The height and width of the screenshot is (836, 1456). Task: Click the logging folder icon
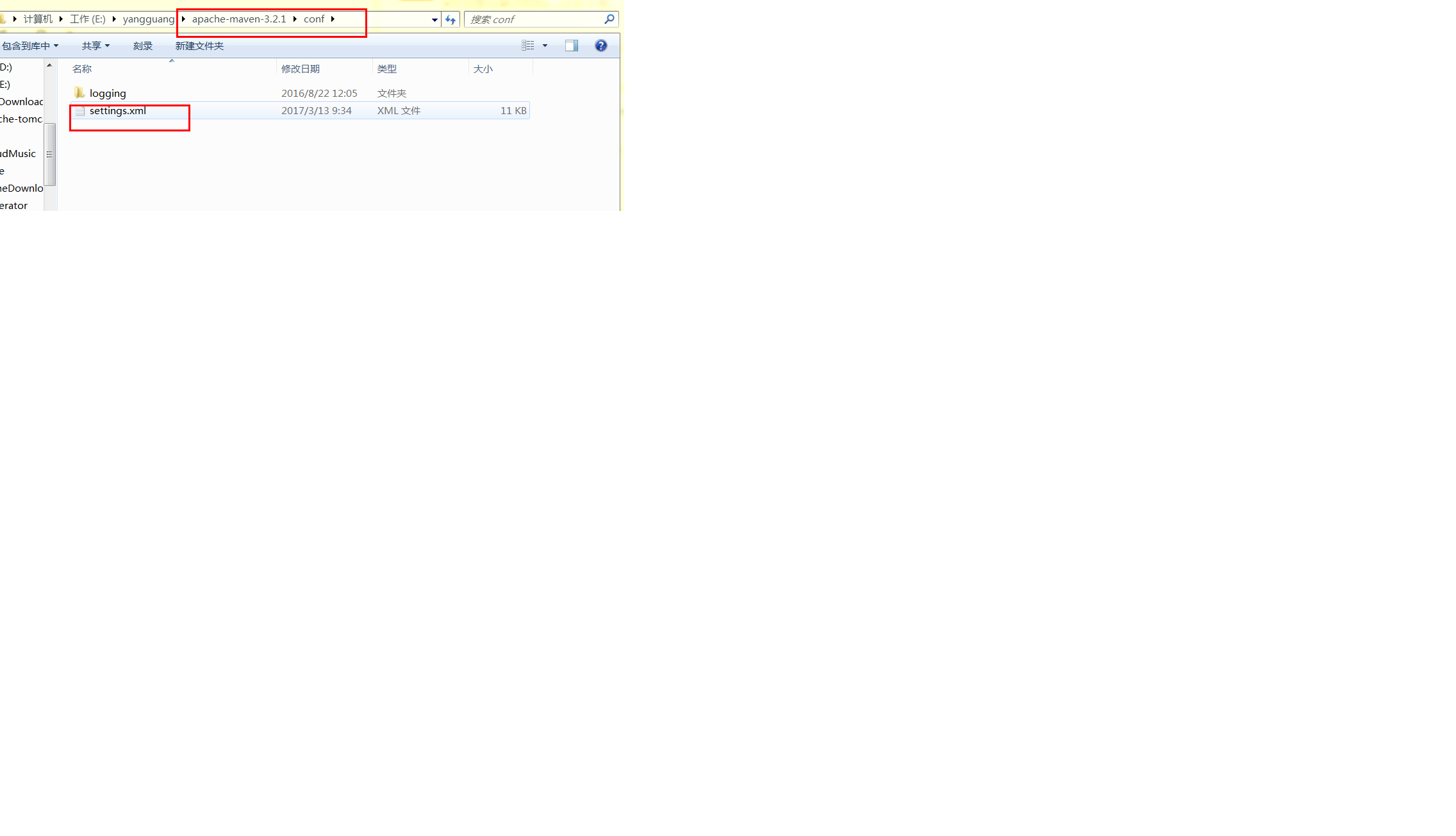pyautogui.click(x=79, y=93)
